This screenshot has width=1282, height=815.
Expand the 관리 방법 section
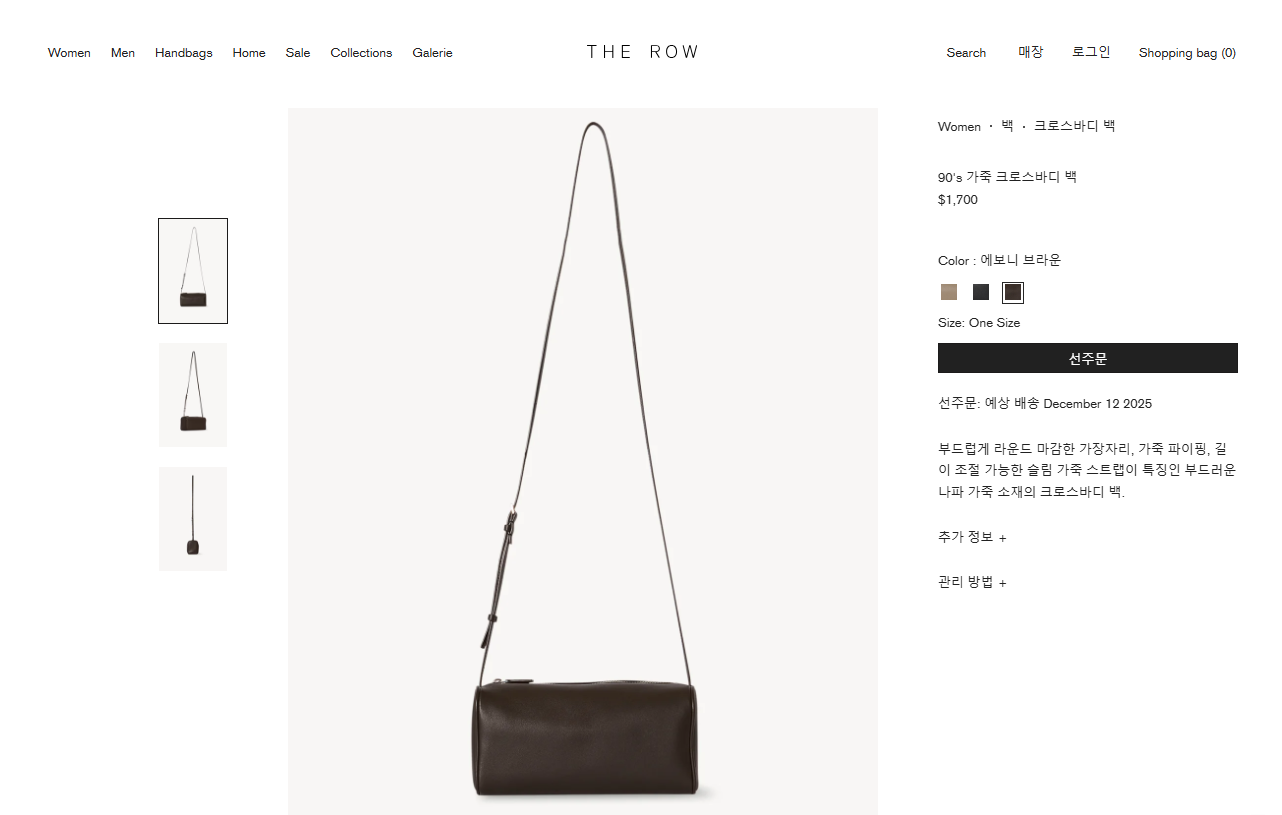click(972, 582)
